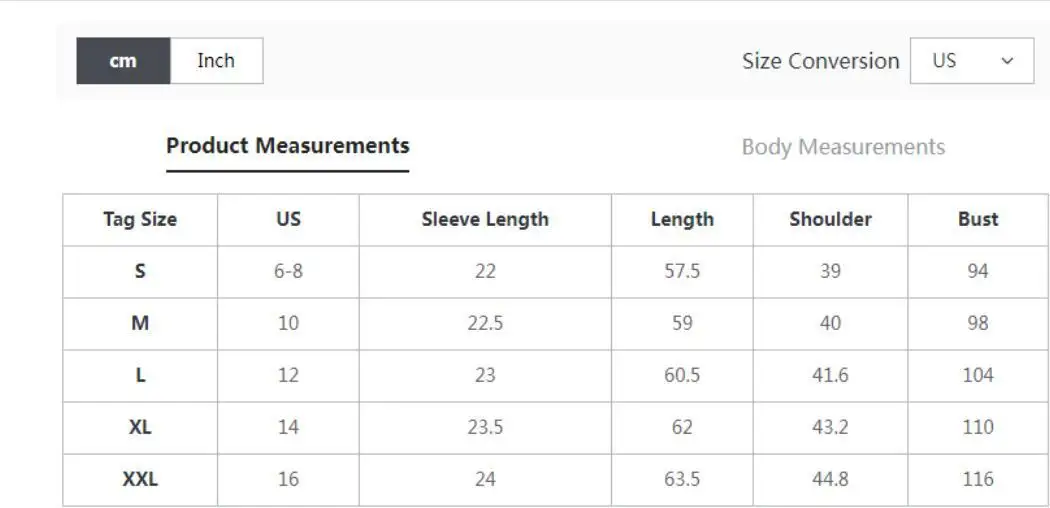The width and height of the screenshot is (1050, 508).
Task: Select the Product Measurements tab
Action: 287,146
